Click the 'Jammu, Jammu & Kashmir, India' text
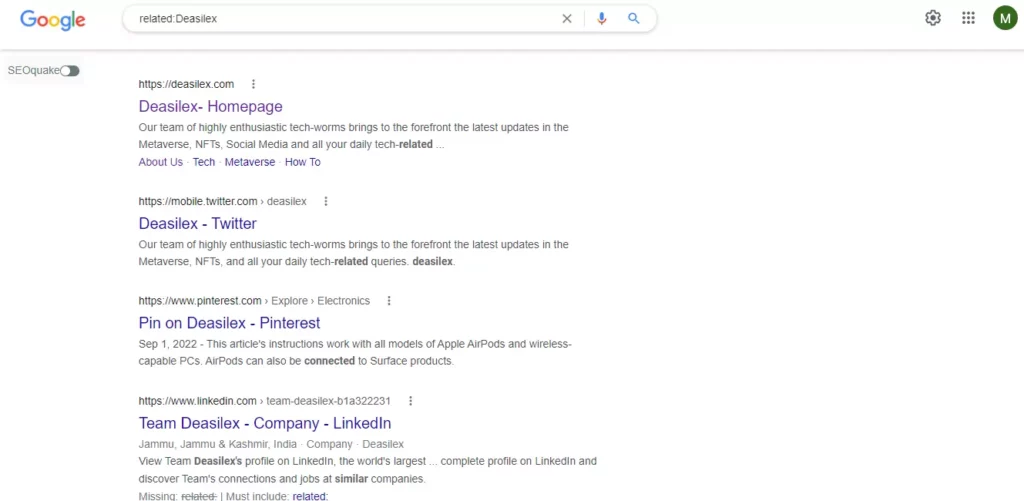Viewport: 1024px width, 501px height. pyautogui.click(x=218, y=444)
